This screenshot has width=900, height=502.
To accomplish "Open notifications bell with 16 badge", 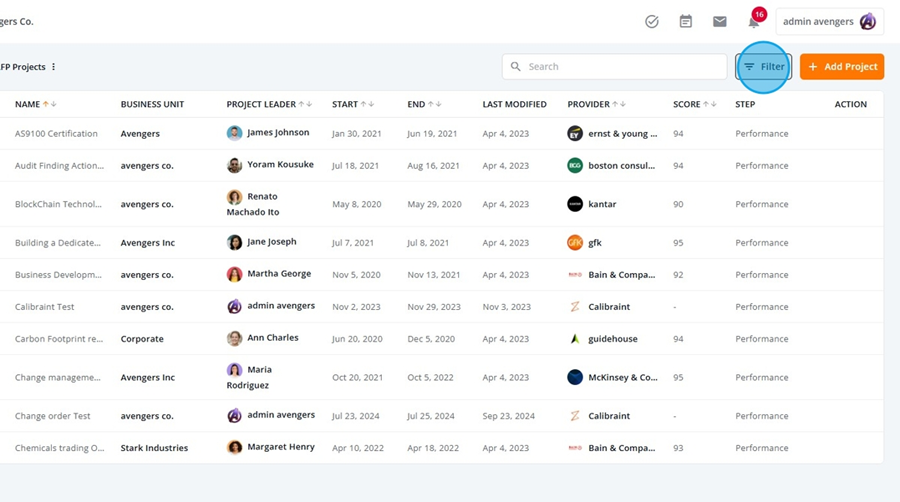I will [x=754, y=21].
